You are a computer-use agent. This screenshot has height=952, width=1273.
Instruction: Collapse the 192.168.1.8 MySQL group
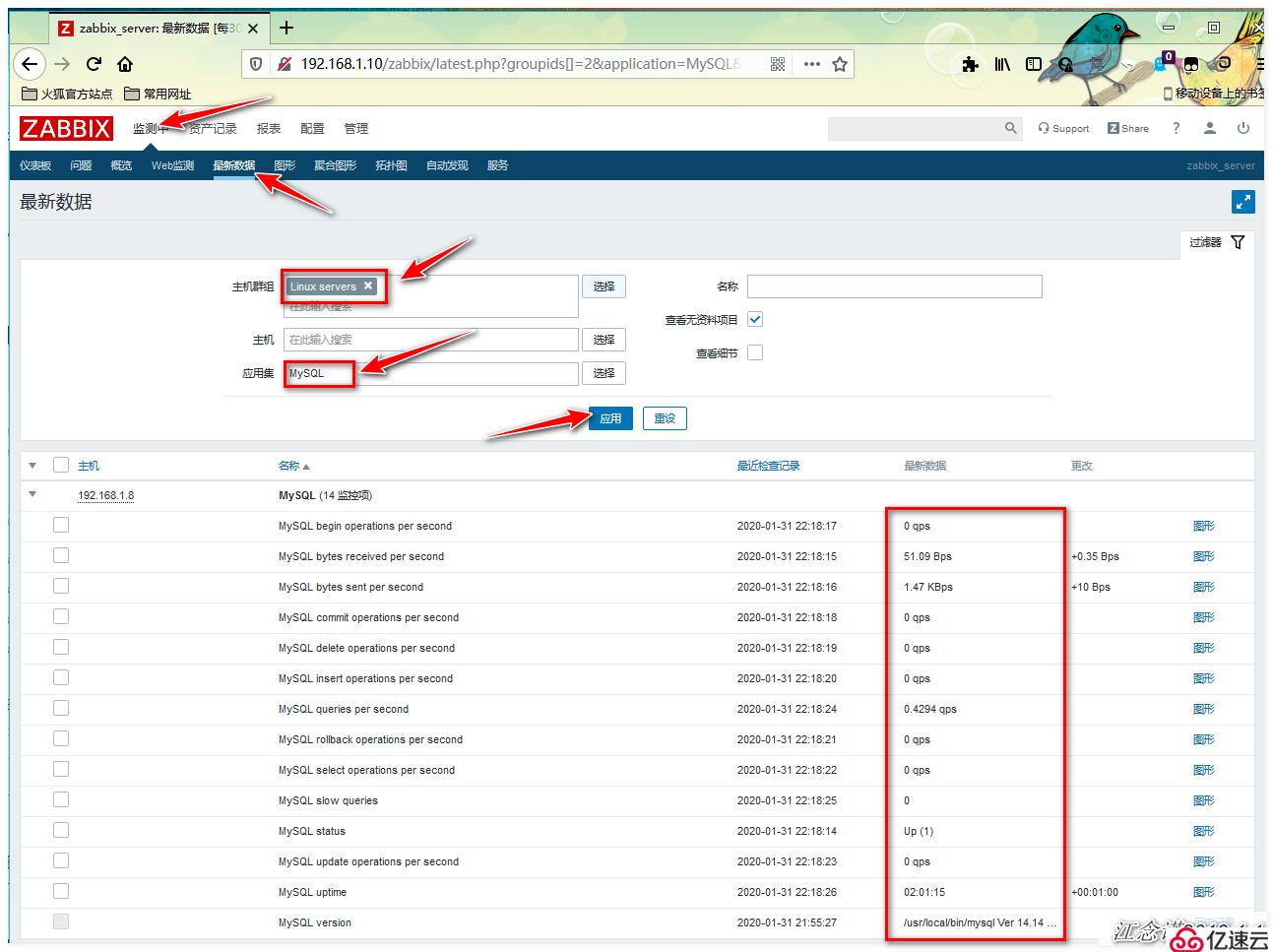tap(32, 494)
